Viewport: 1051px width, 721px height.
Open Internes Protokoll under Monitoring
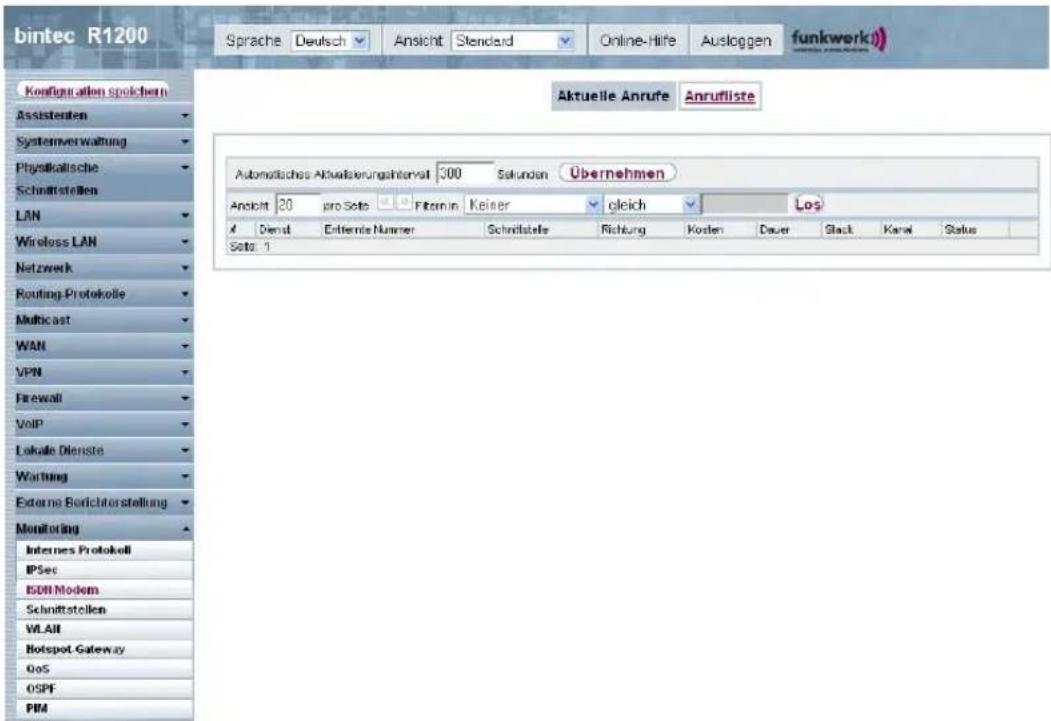click(x=104, y=550)
